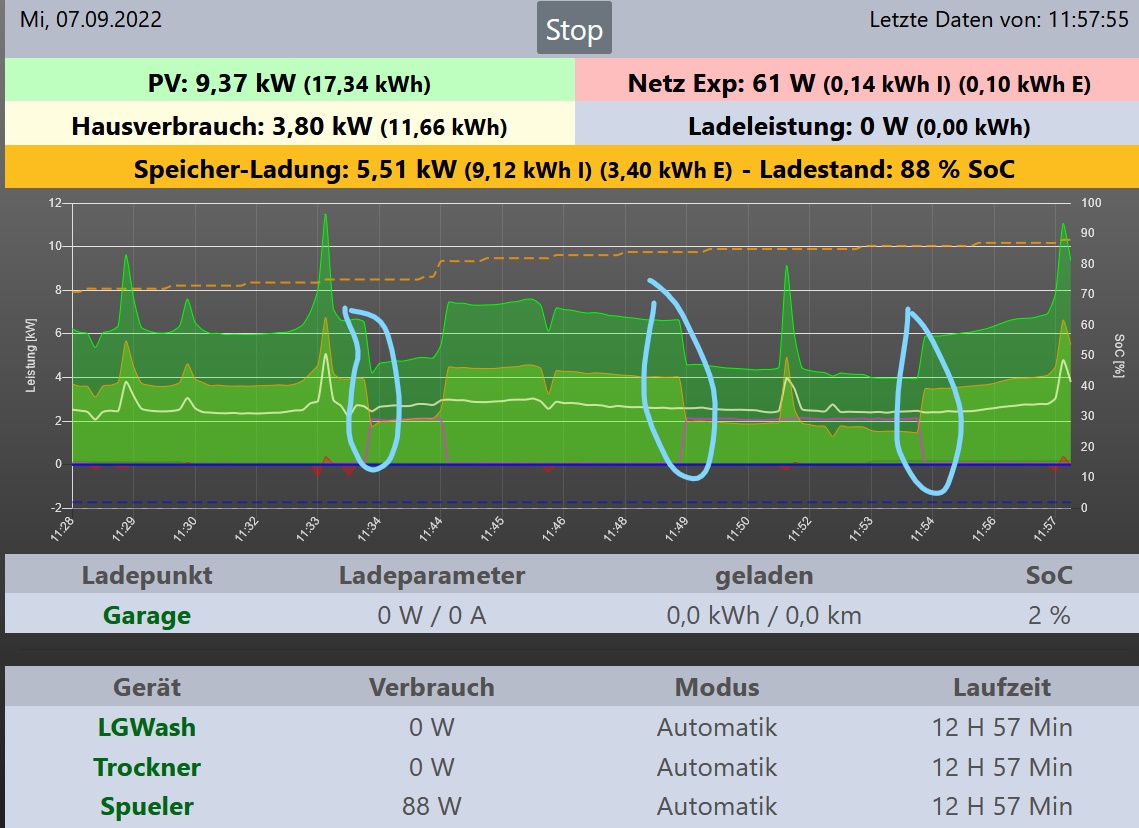Click the Gerät column header
This screenshot has height=828, width=1139.
147,687
